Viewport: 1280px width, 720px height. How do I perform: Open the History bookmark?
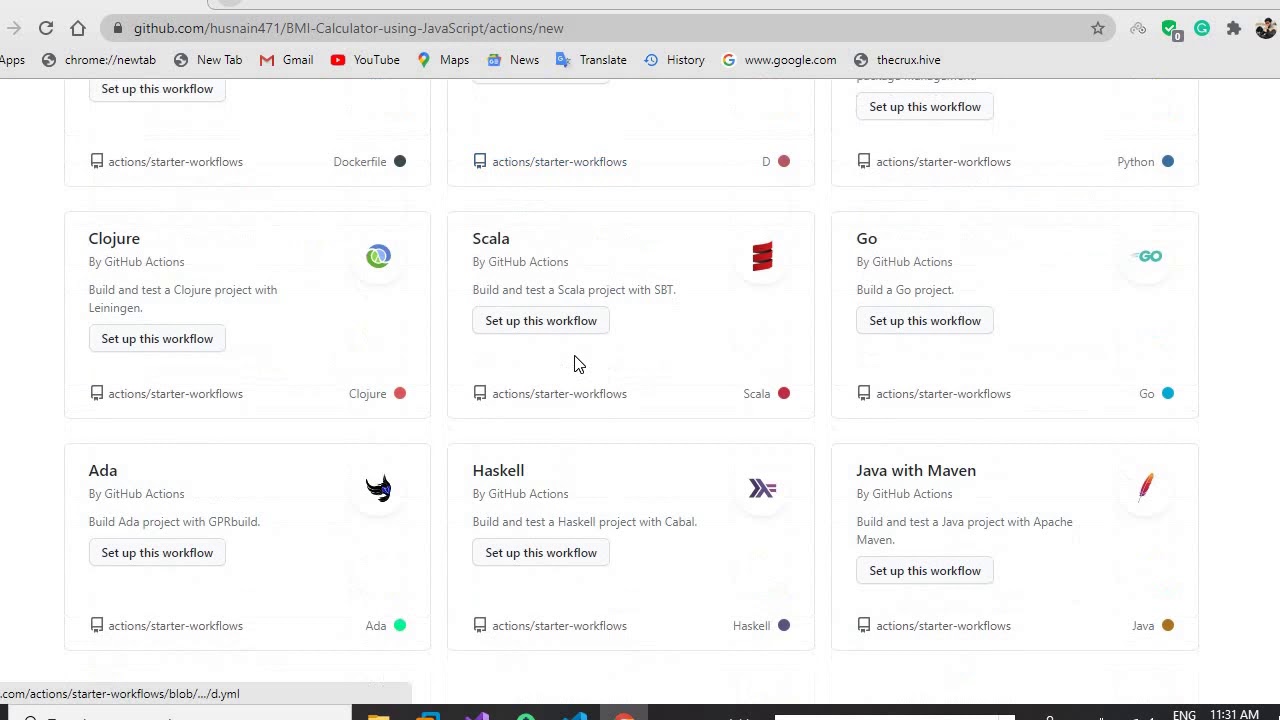[x=674, y=60]
